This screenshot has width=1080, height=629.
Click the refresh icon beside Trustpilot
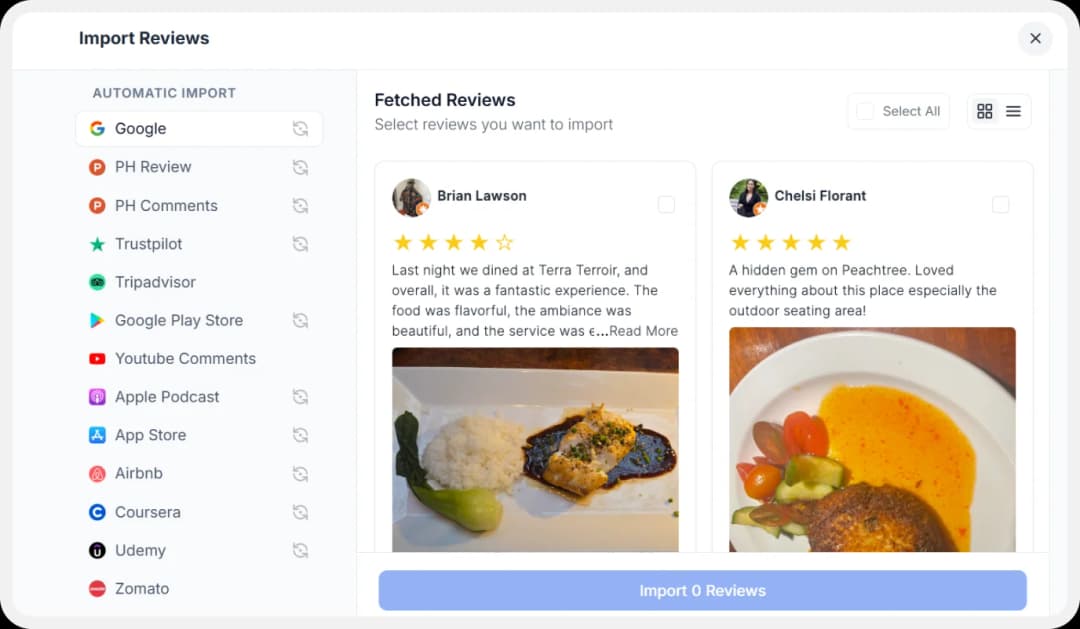coord(301,244)
